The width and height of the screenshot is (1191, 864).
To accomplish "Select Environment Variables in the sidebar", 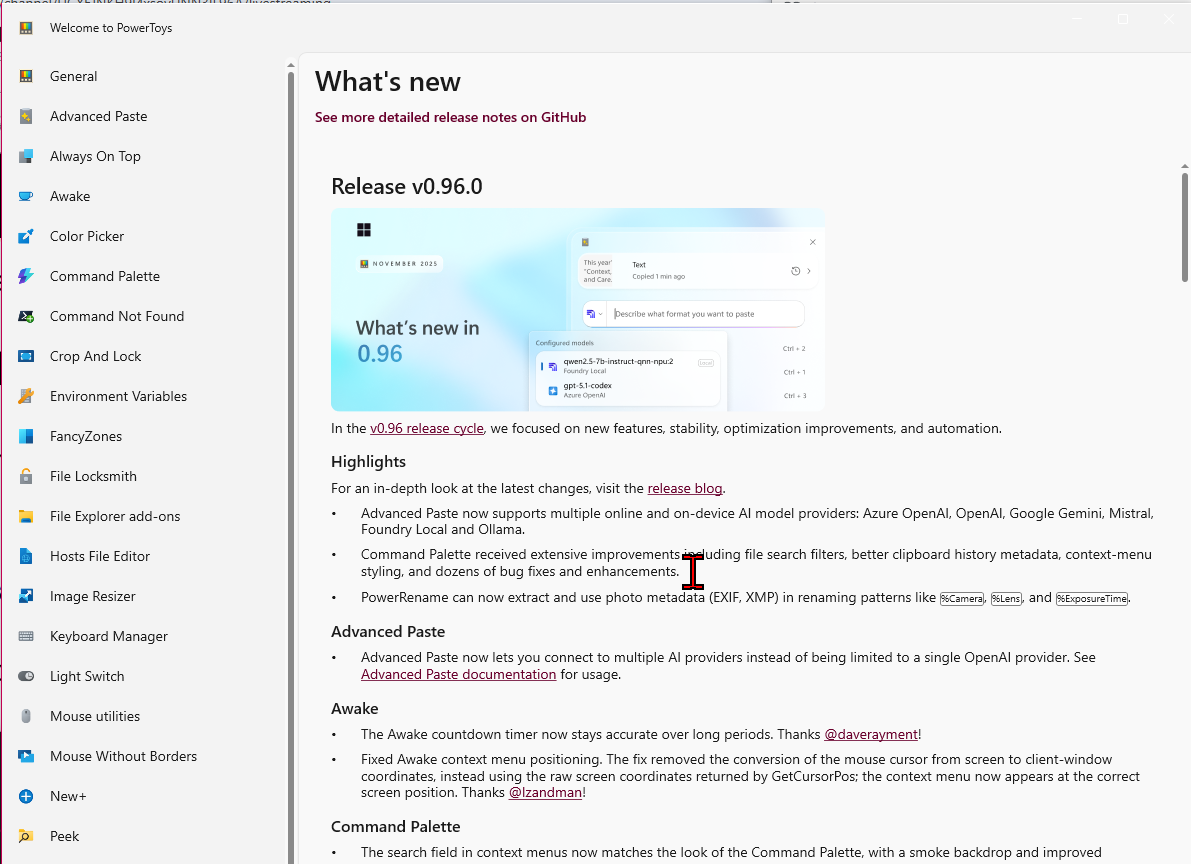I will tap(118, 396).
